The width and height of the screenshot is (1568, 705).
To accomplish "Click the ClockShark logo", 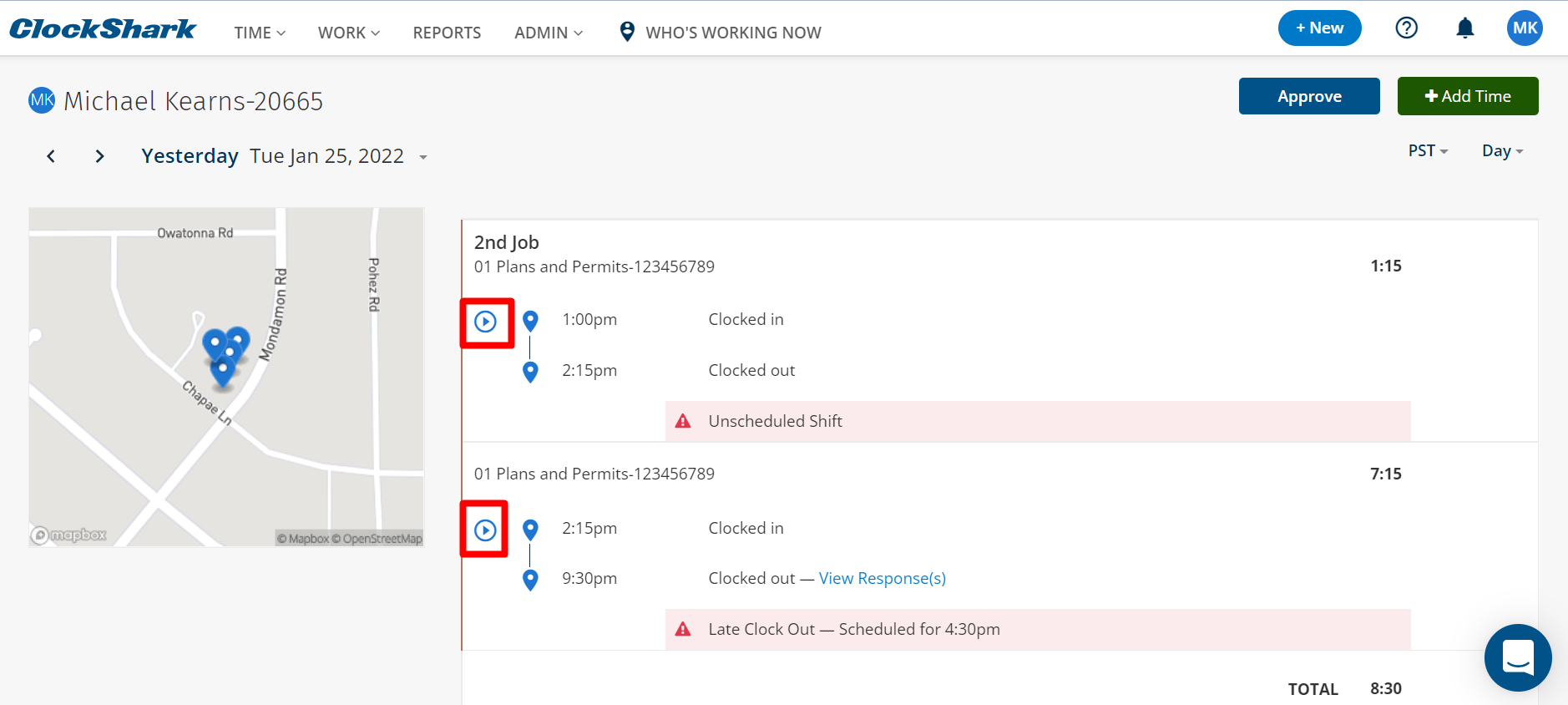I will point(103,29).
